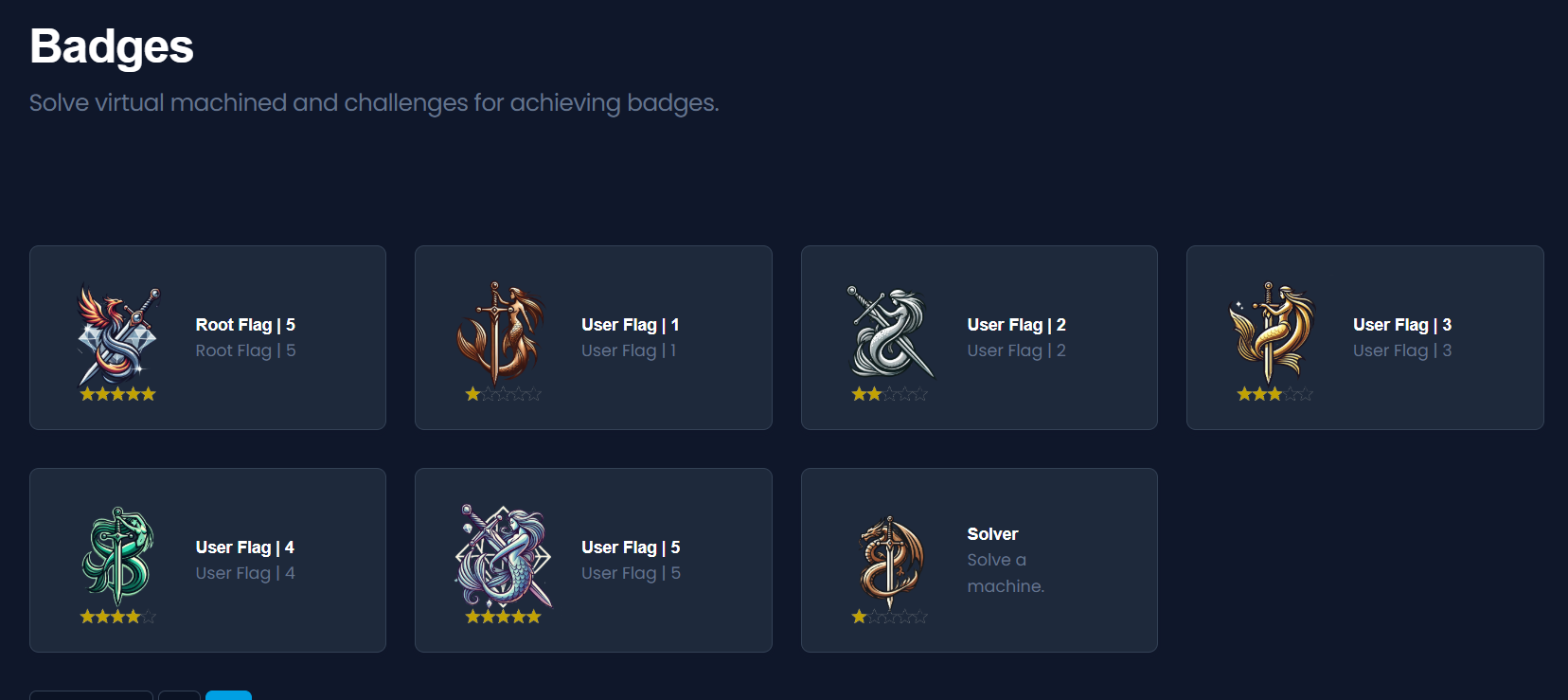Viewport: 1568px width, 700px height.
Task: Select the green mermaid sword badge for User Flag 4
Action: 117,556
